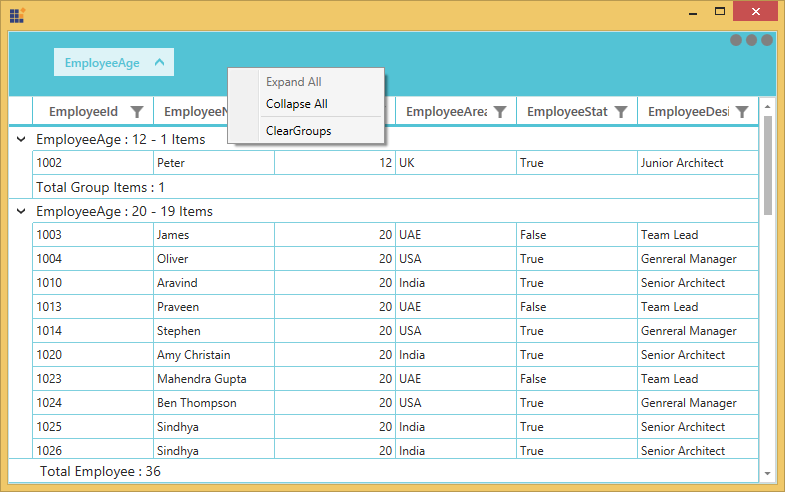Click the Praveen name cell
Viewport: 785px width, 492px height.
(x=214, y=307)
